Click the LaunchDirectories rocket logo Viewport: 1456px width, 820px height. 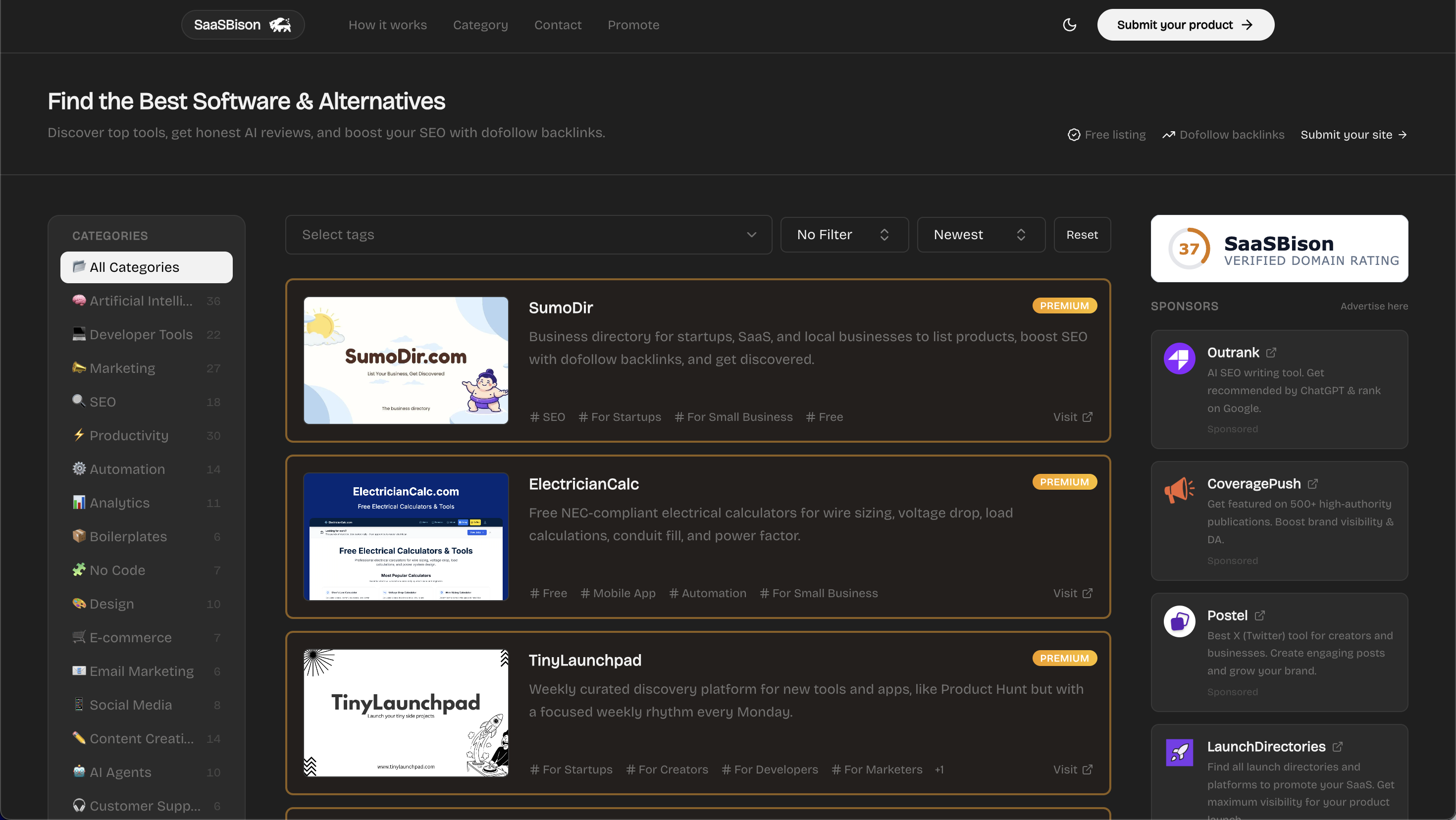1180,752
